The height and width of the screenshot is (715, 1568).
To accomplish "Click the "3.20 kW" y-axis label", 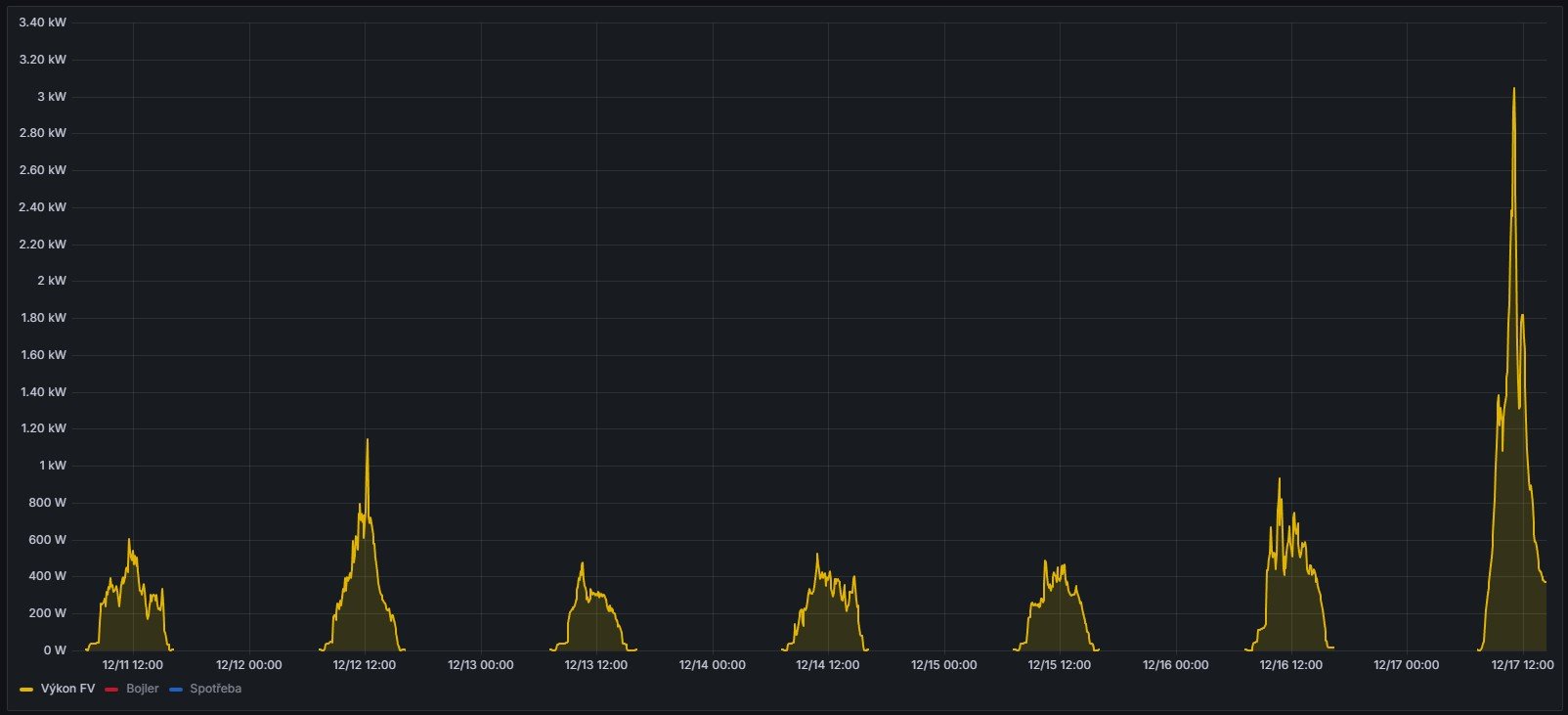I will click(43, 60).
